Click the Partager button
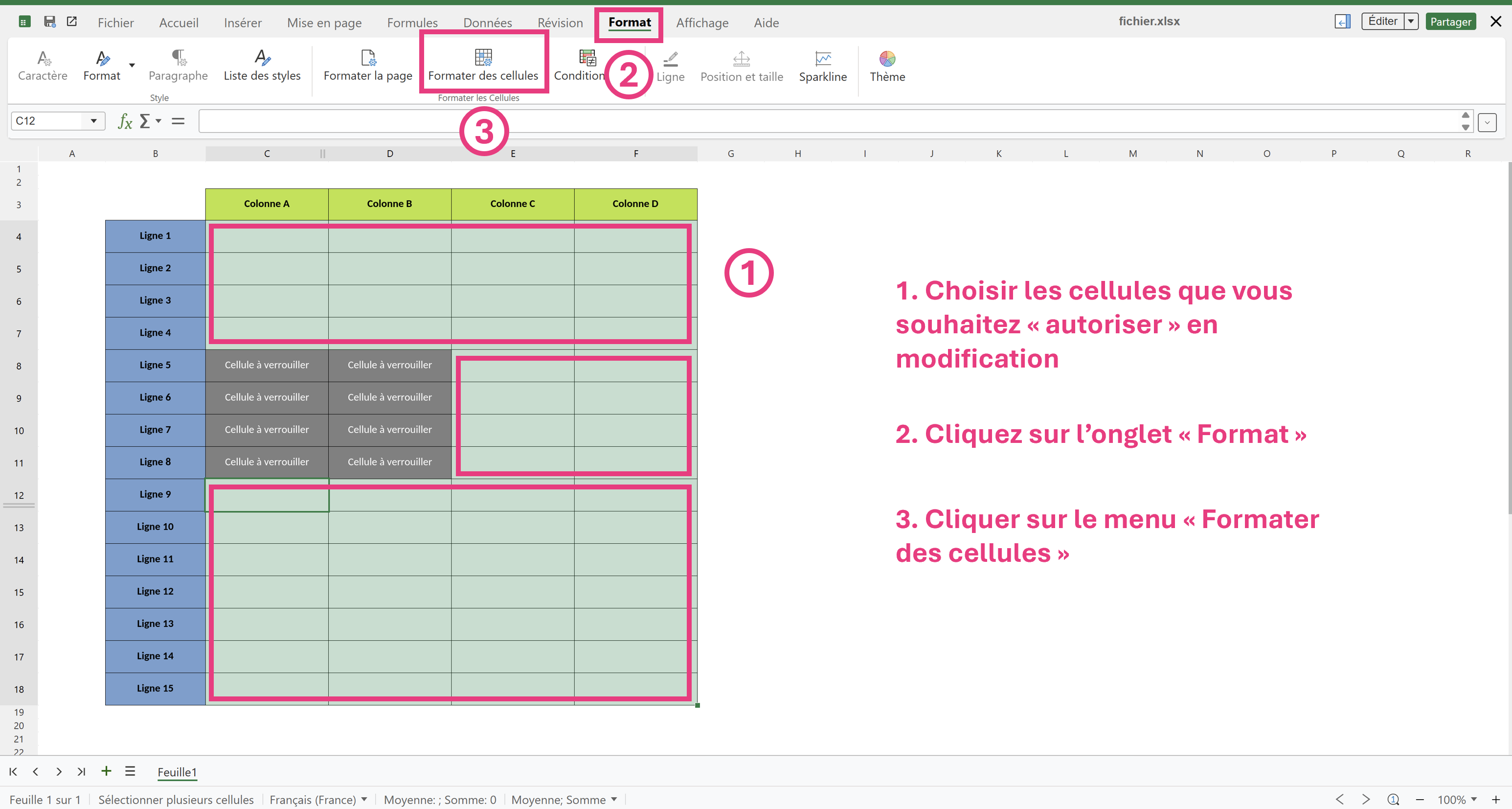Viewport: 1512px width, 809px height. 1450,22
